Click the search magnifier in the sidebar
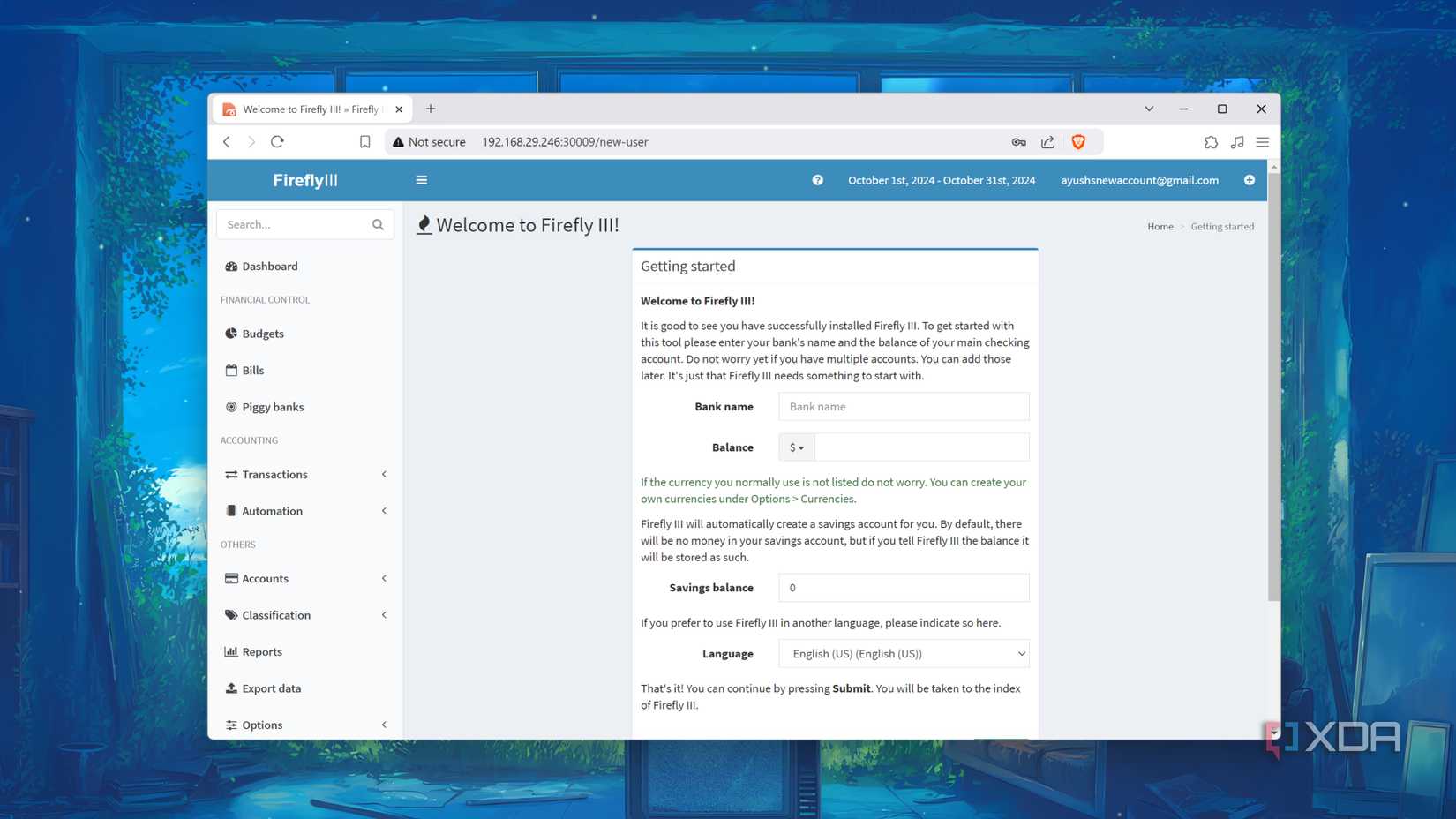Image resolution: width=1456 pixels, height=819 pixels. [x=378, y=223]
